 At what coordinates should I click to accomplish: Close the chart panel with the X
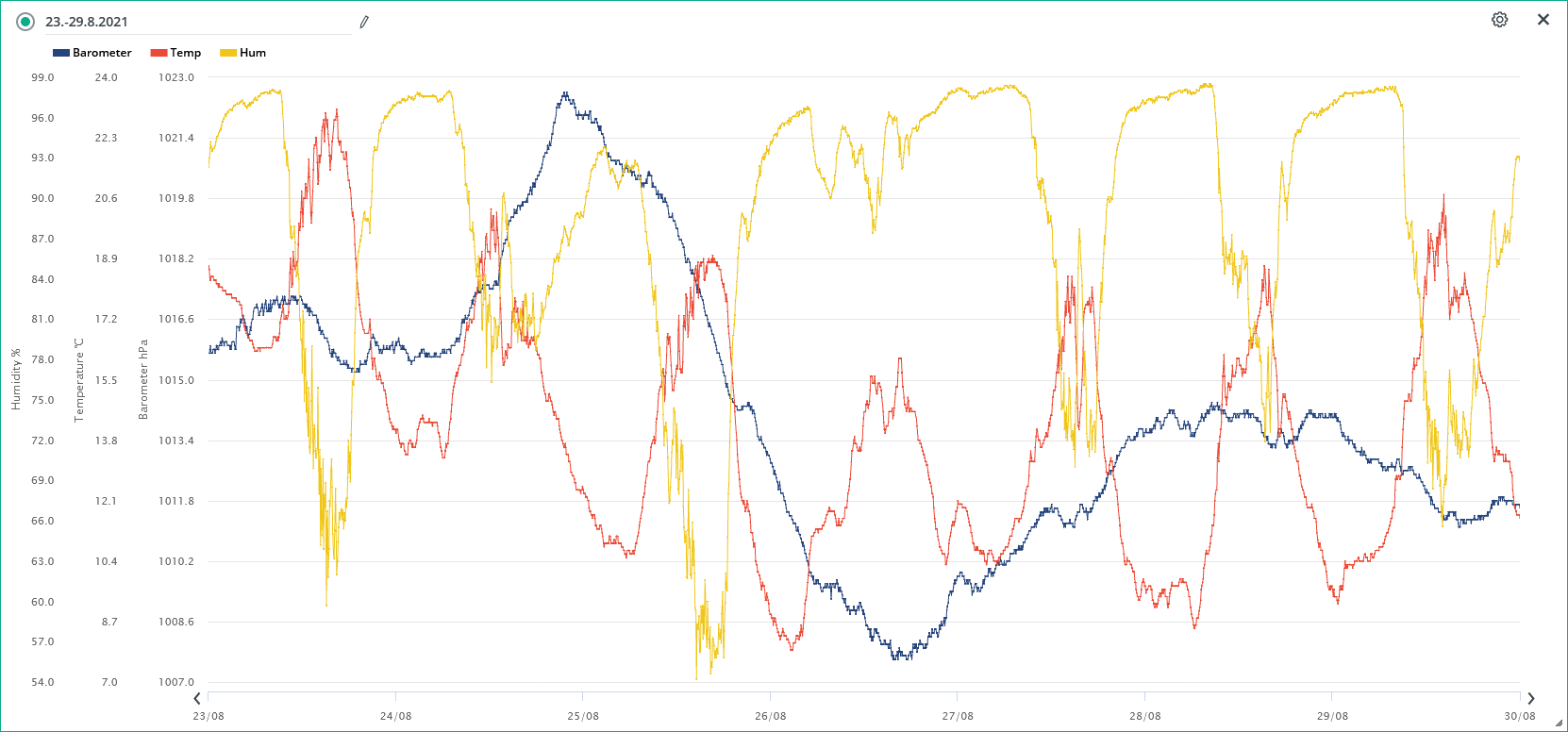(1543, 20)
